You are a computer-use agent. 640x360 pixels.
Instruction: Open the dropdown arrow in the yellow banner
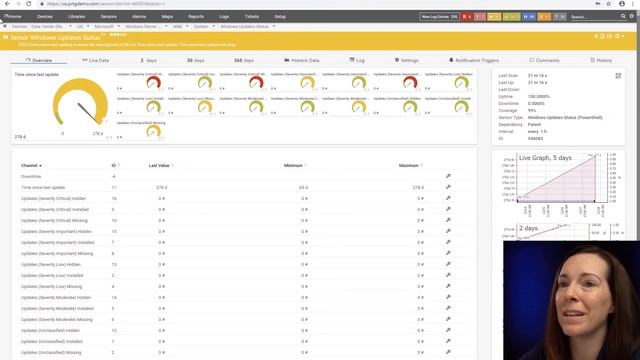623,36
